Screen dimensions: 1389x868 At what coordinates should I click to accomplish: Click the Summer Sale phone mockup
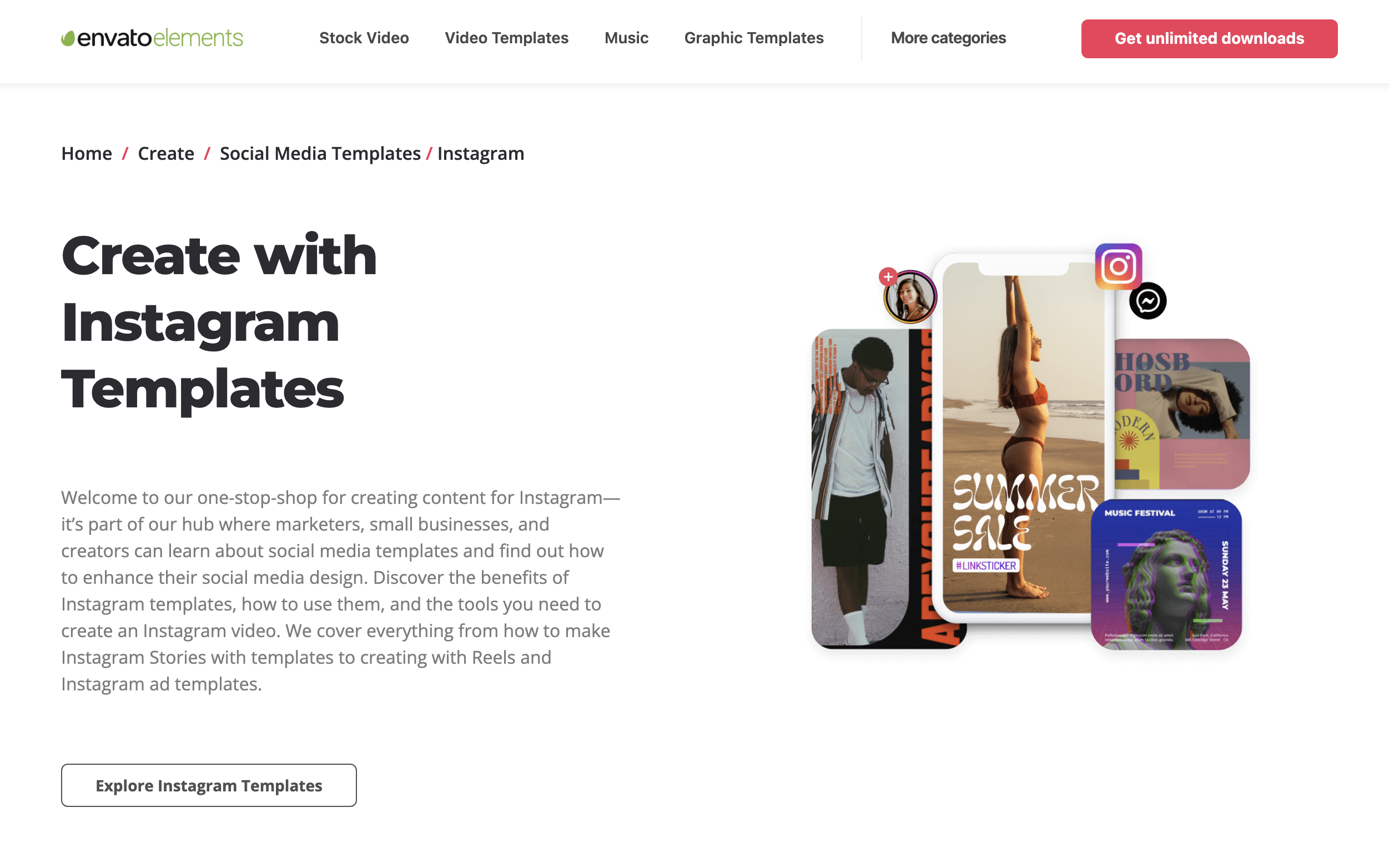click(1022, 437)
